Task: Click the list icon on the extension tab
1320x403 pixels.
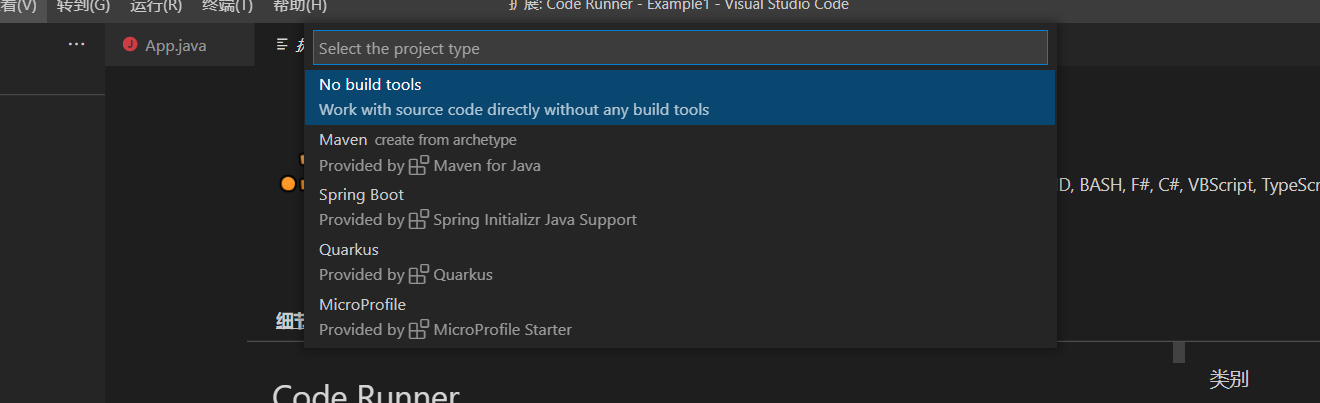Action: point(283,45)
